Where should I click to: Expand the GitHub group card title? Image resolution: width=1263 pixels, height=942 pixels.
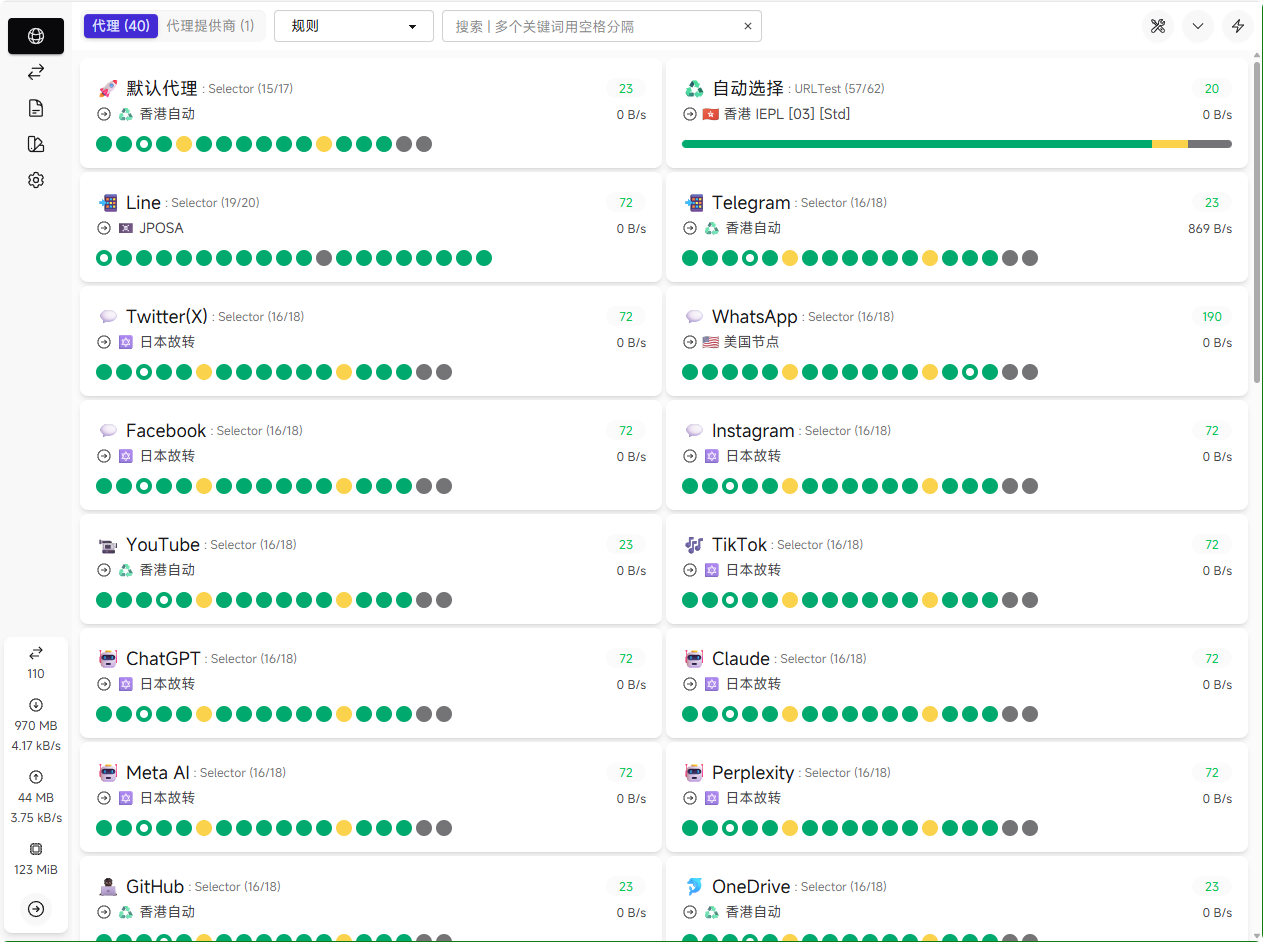click(x=155, y=887)
